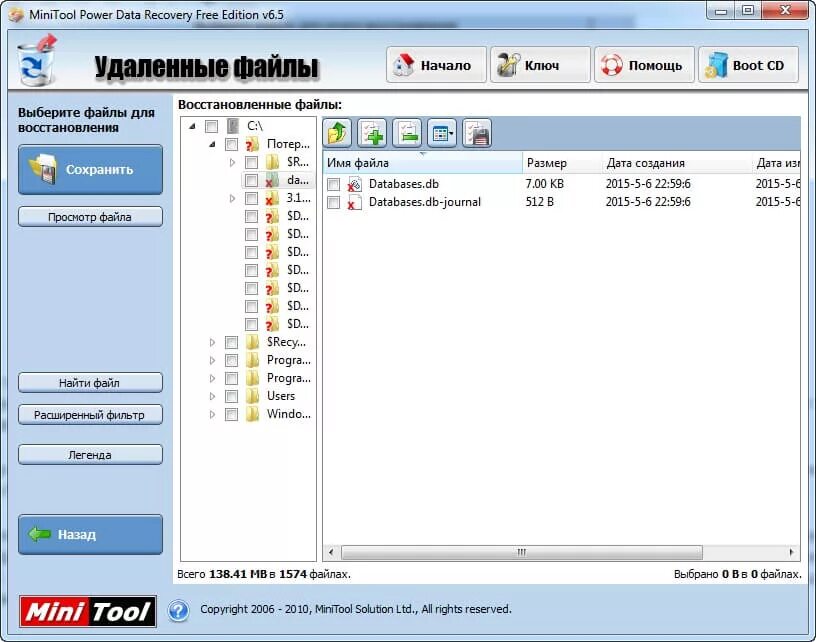The image size is (816, 642).
Task: Click the Databases.db file icon
Action: (x=355, y=184)
